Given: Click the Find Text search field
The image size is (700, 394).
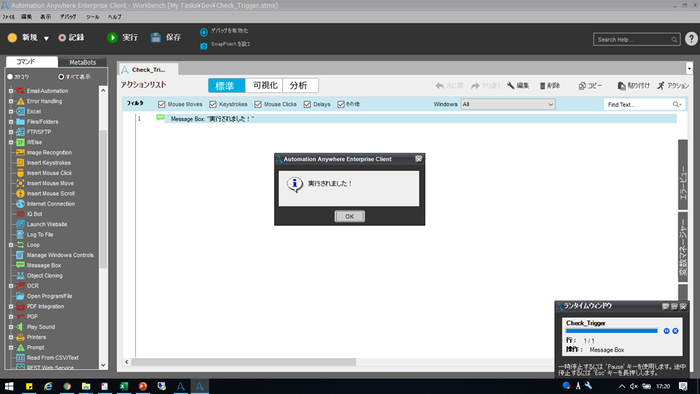Looking at the screenshot, I should point(638,104).
